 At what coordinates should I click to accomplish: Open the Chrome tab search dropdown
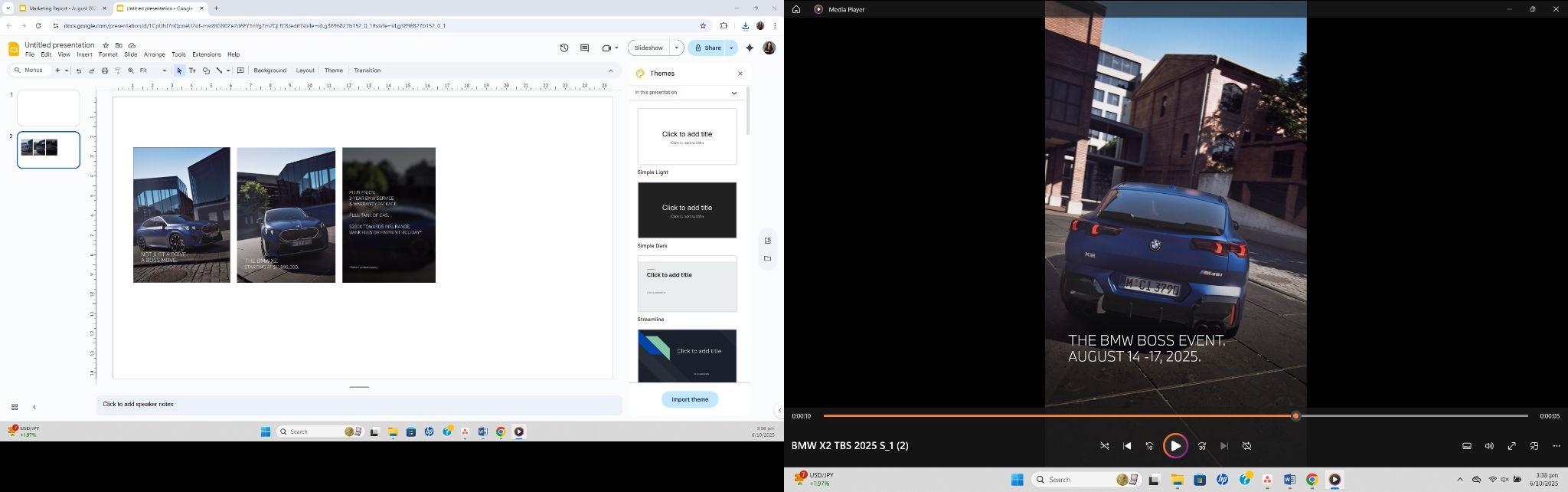pos(8,8)
